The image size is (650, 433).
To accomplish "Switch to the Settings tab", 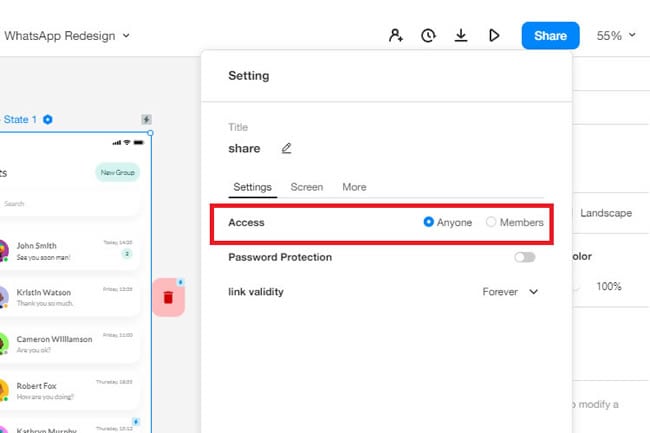I will pos(252,187).
